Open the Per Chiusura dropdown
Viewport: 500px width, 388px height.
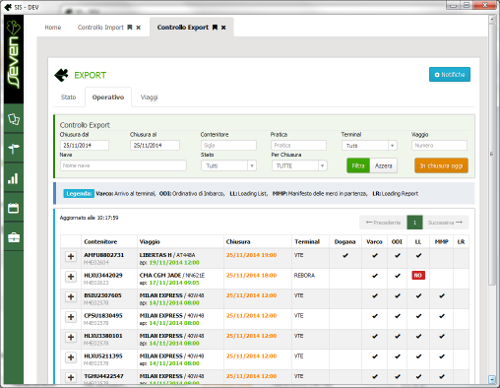pos(299,166)
